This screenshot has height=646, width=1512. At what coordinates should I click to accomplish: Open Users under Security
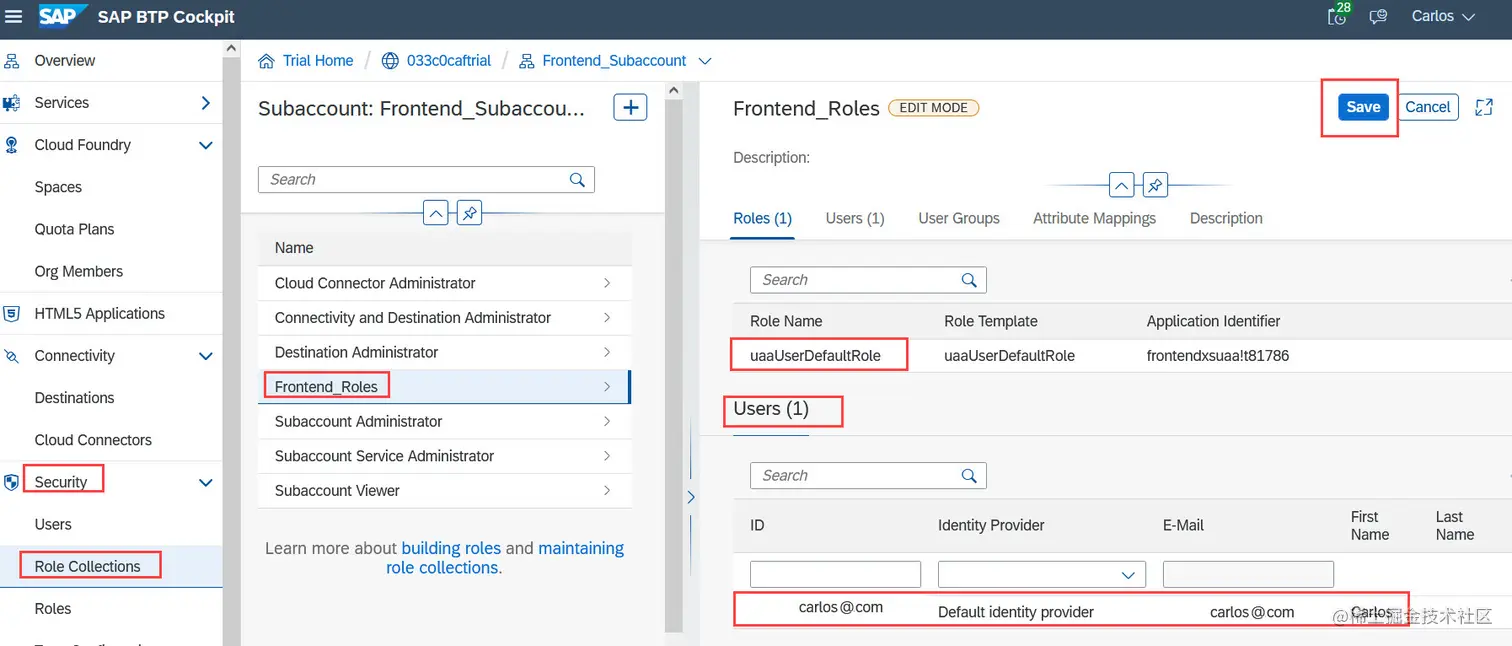[x=53, y=524]
